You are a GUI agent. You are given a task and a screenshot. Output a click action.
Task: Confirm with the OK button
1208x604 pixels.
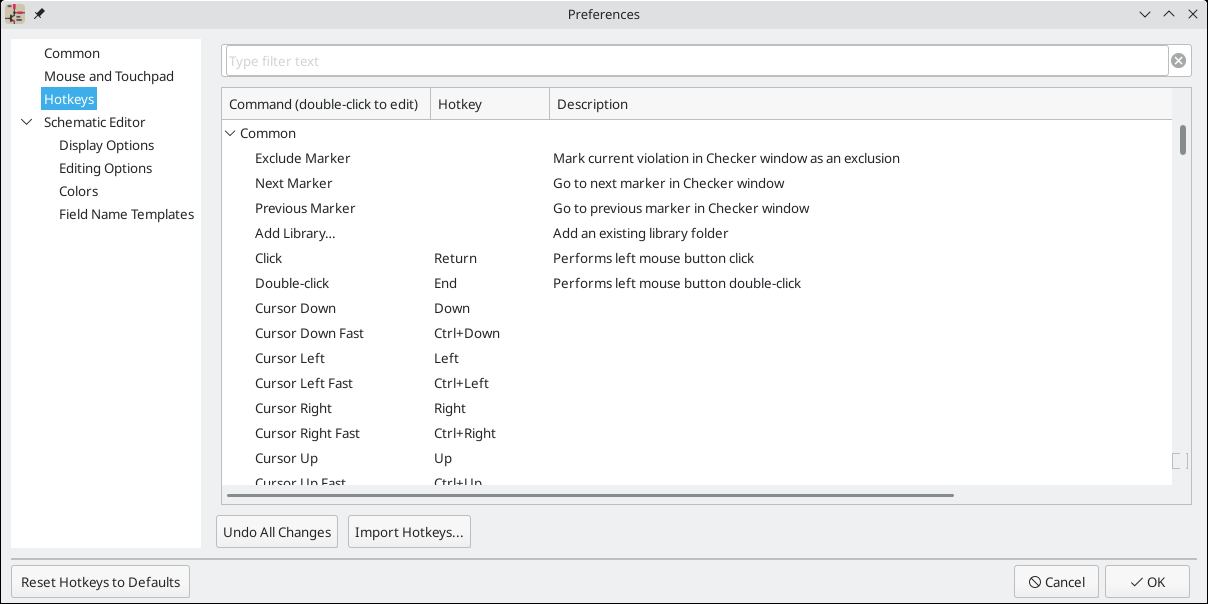[x=1147, y=582]
